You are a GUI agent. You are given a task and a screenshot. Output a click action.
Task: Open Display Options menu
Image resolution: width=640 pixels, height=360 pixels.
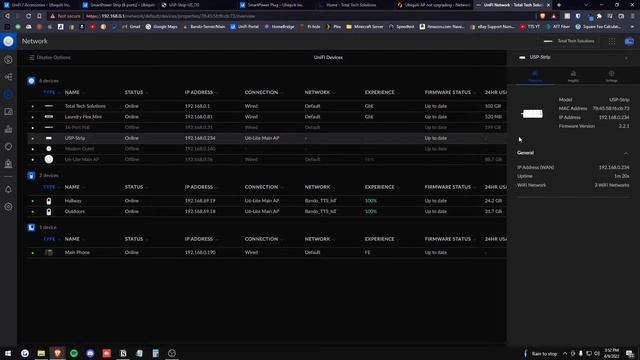pyautogui.click(x=50, y=58)
